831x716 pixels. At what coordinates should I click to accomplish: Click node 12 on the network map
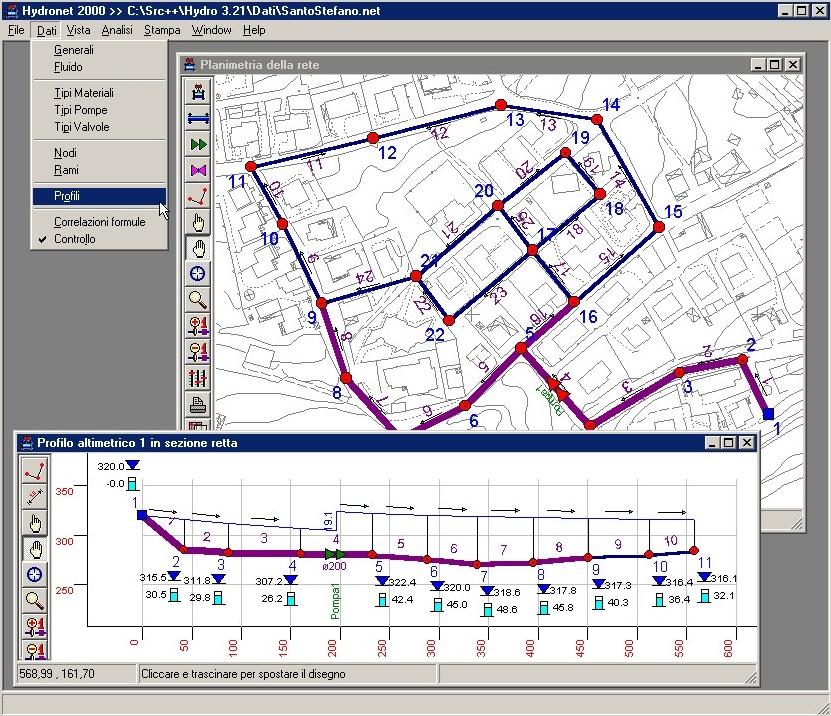(372, 138)
